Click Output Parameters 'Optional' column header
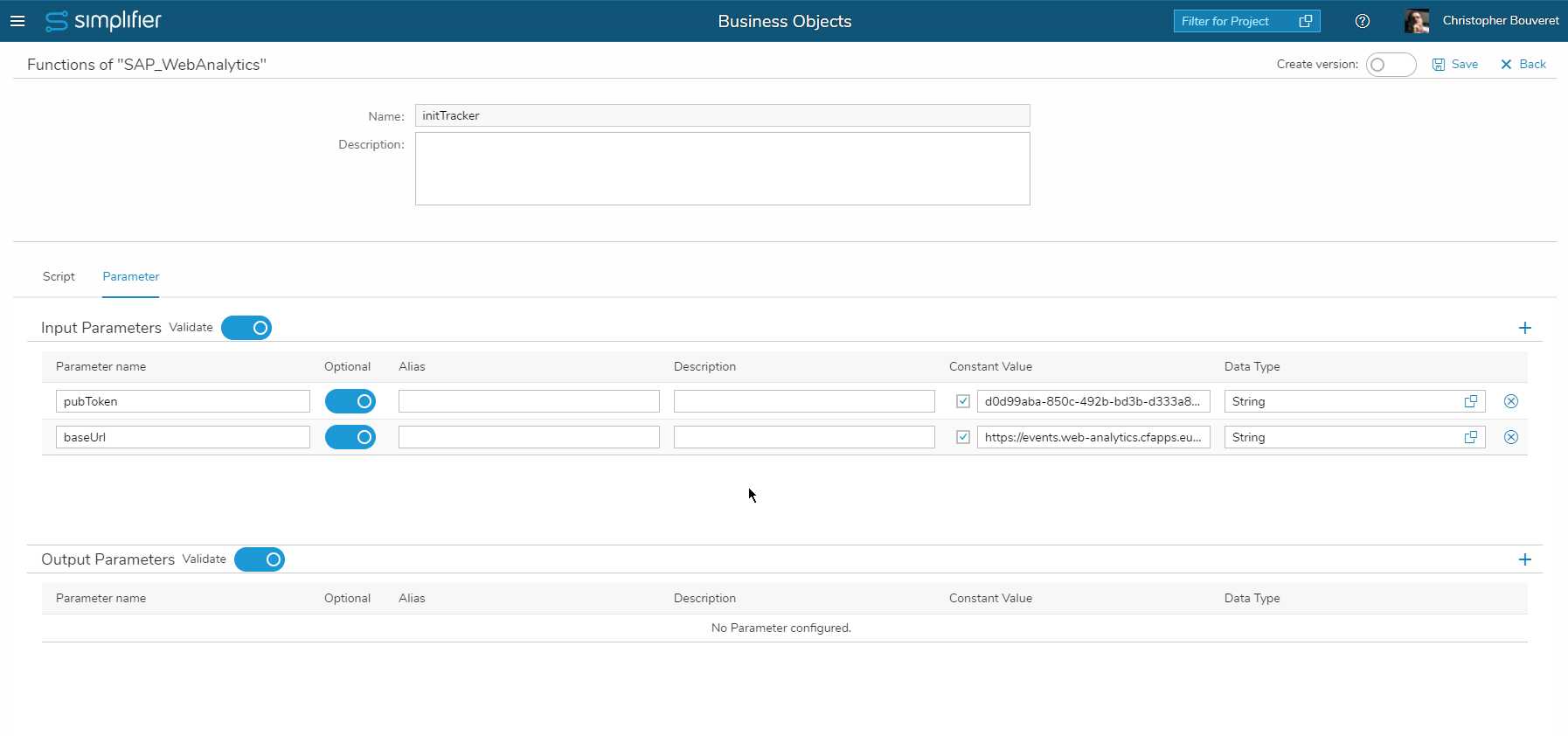The height and width of the screenshot is (736, 1568). [x=347, y=598]
